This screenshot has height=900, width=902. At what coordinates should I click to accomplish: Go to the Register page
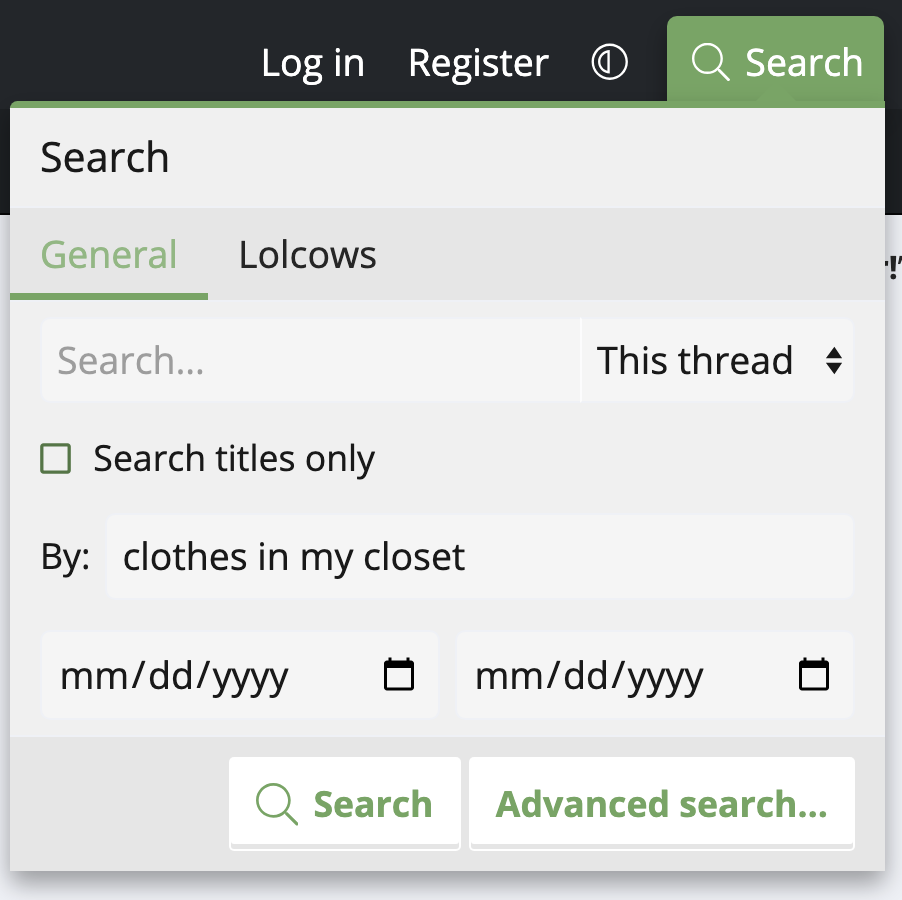[x=478, y=63]
